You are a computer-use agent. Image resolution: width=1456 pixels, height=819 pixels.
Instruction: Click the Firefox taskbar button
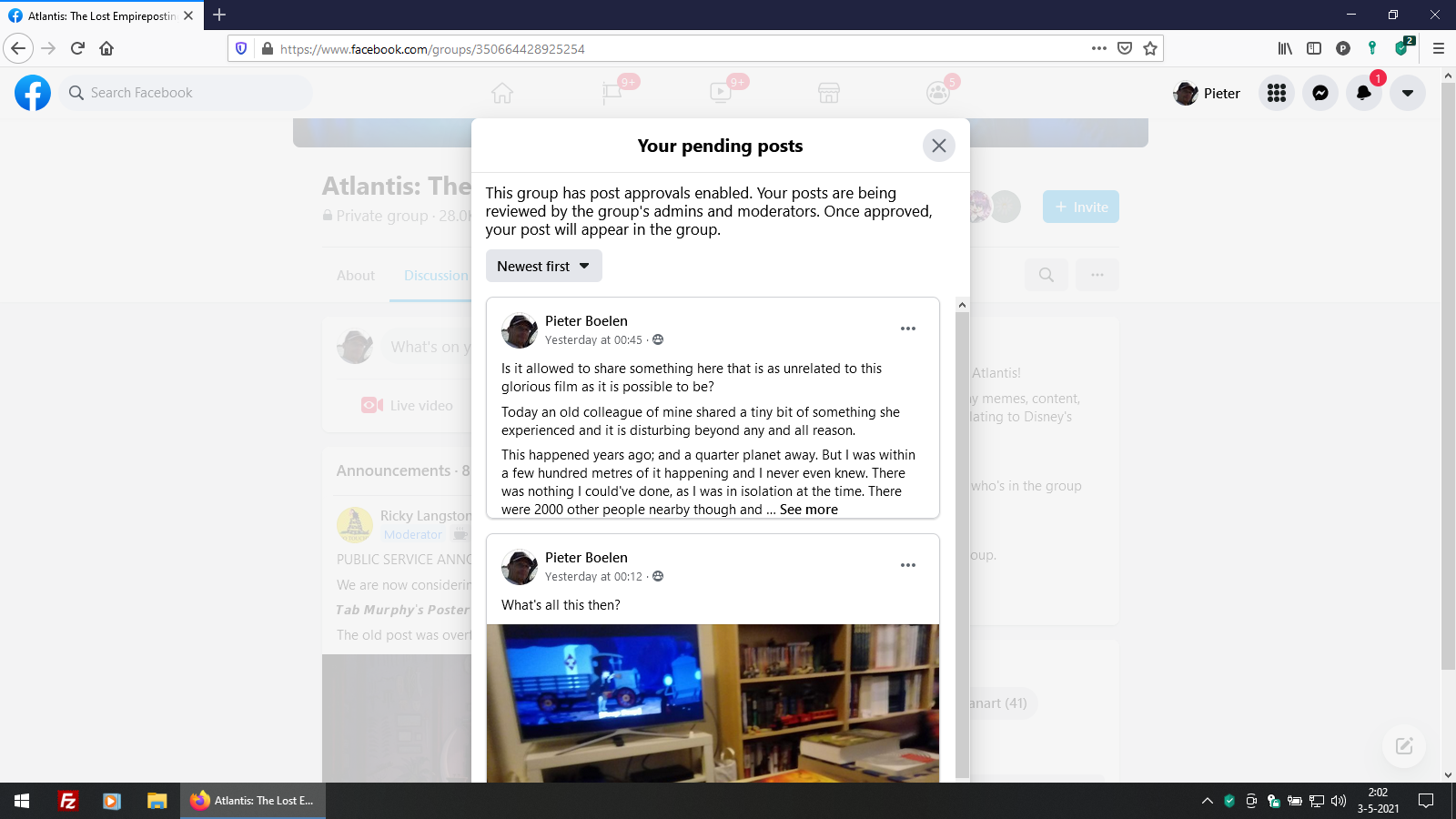(253, 801)
